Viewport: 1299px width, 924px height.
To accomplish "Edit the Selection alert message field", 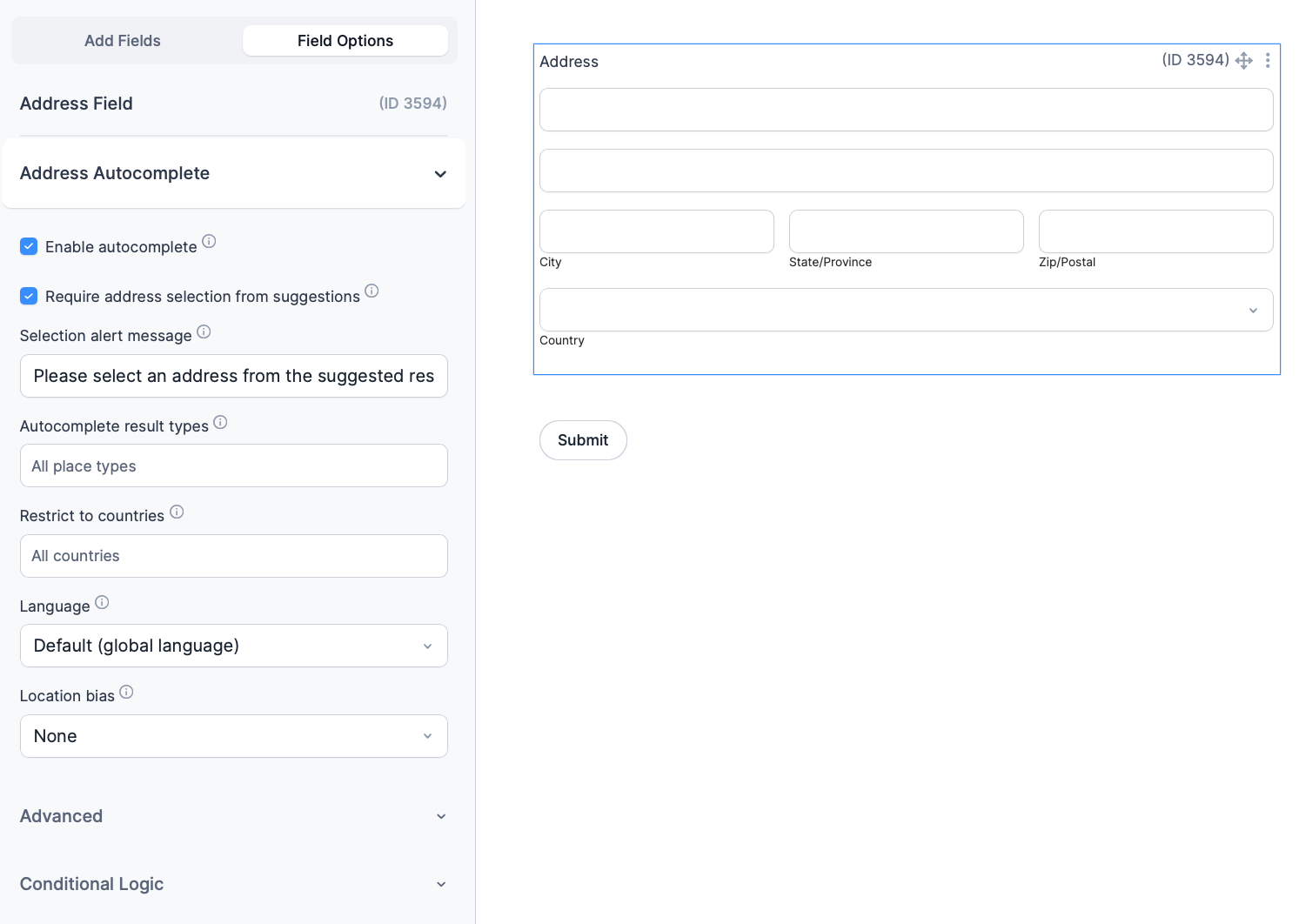I will pos(234,376).
